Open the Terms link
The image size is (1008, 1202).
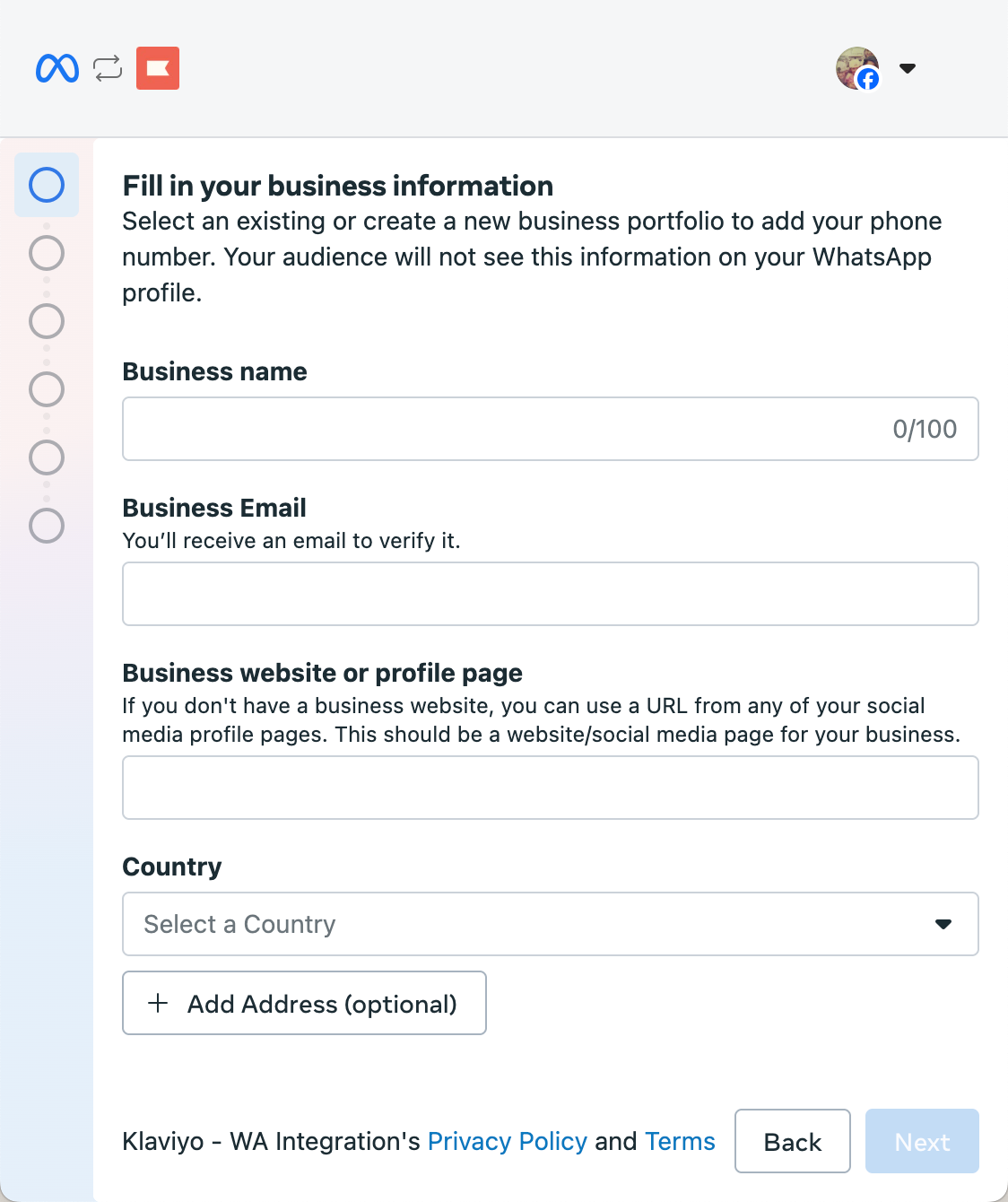click(680, 1141)
